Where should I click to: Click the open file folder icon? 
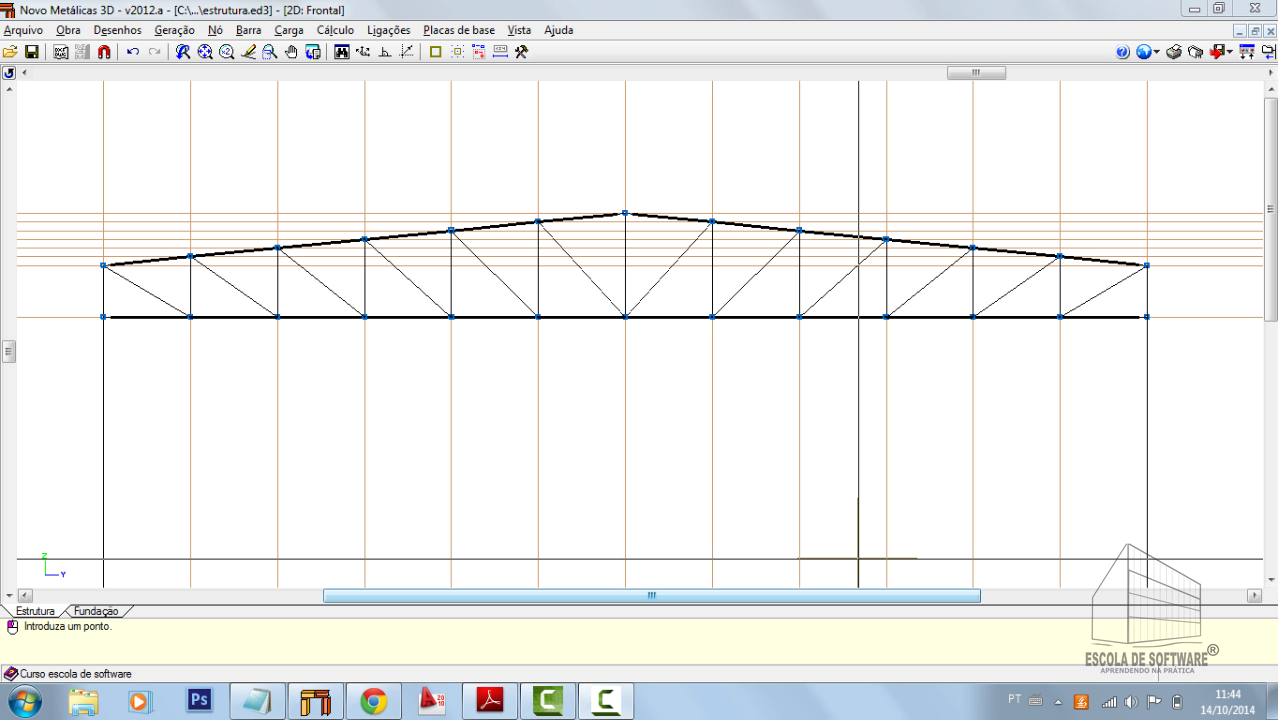pos(10,52)
